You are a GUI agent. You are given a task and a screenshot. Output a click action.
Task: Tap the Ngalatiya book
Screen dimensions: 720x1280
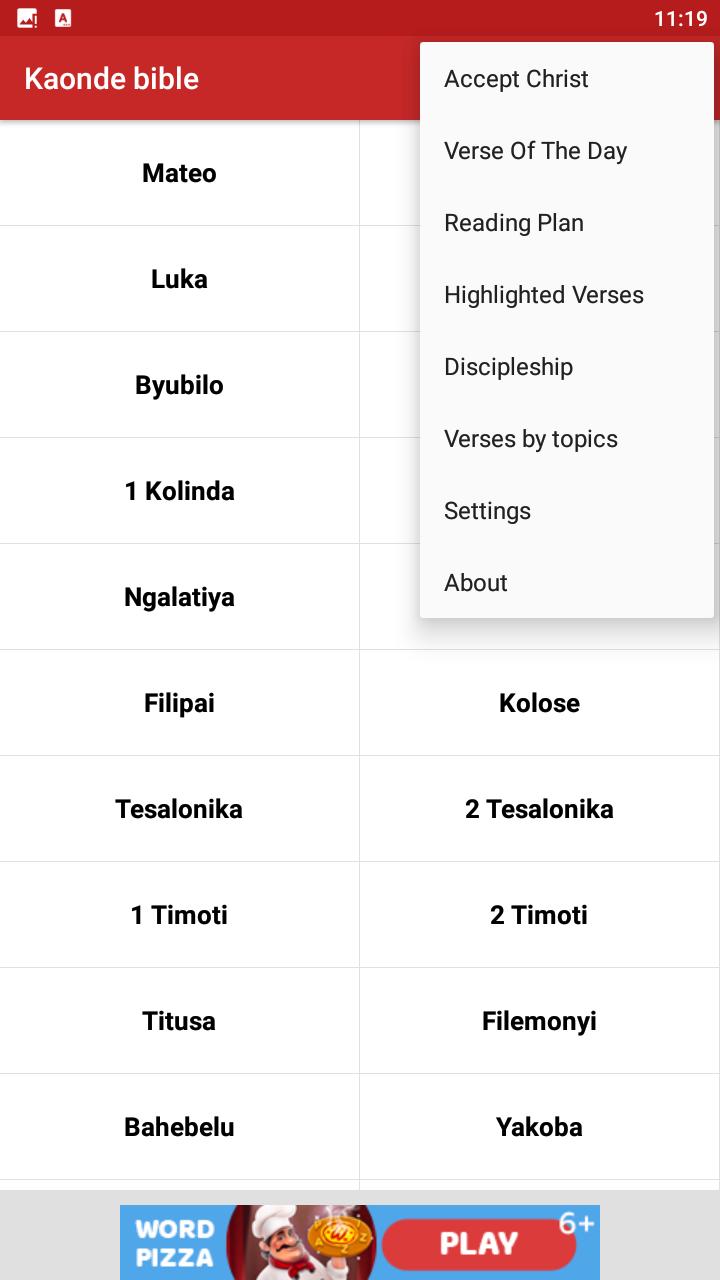[x=179, y=597]
